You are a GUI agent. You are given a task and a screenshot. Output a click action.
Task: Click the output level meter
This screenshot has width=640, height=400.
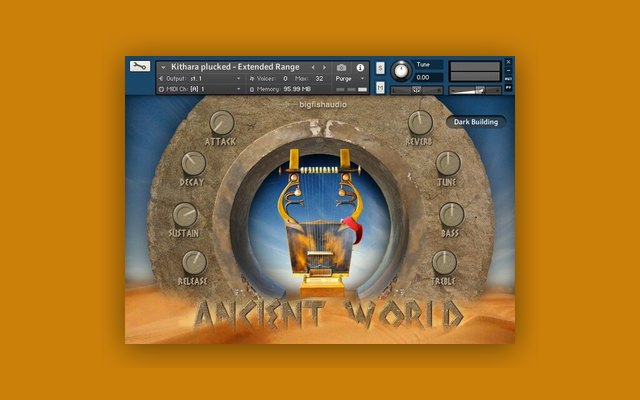coord(475,71)
